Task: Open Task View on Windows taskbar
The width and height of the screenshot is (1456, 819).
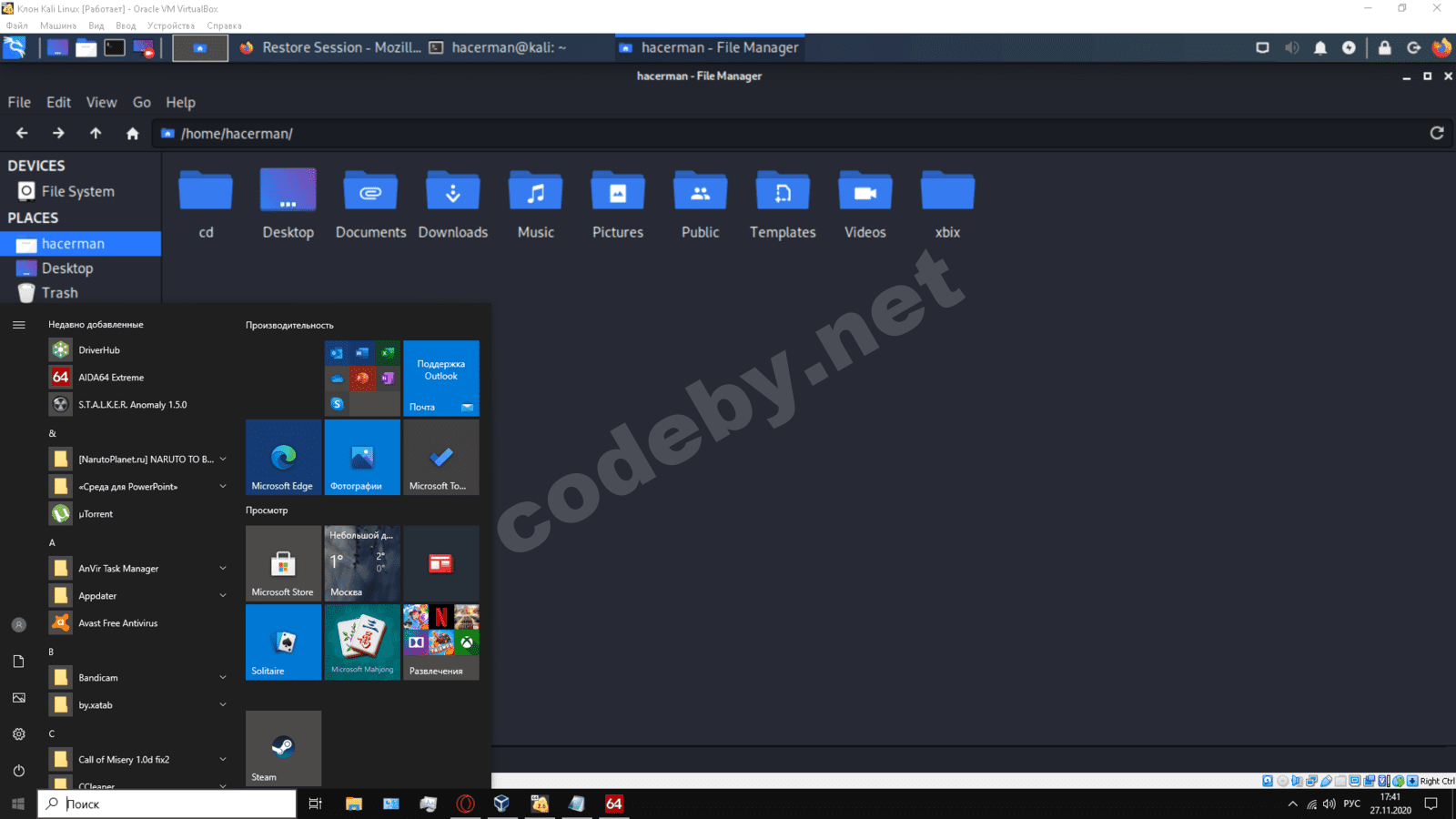Action: [316, 804]
